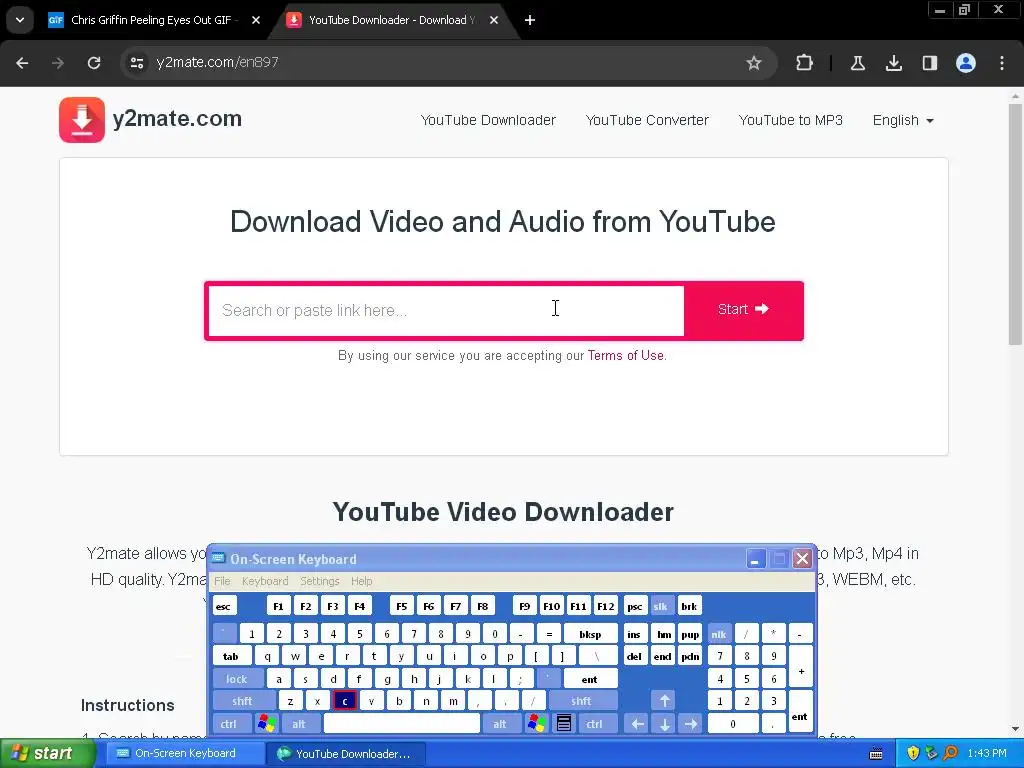Viewport: 1024px width, 768px height.
Task: Open Keyboard menu in On-Screen Keyboard
Action: click(x=264, y=581)
